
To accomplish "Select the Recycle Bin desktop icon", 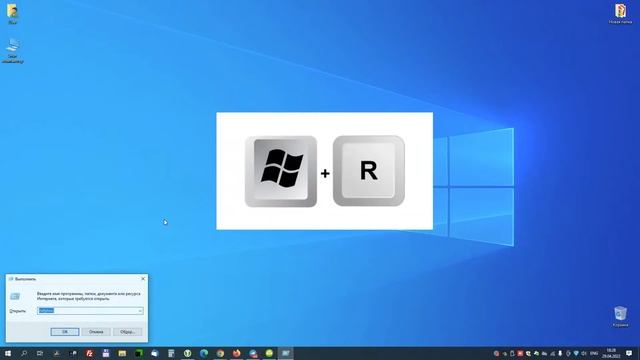I will point(620,316).
